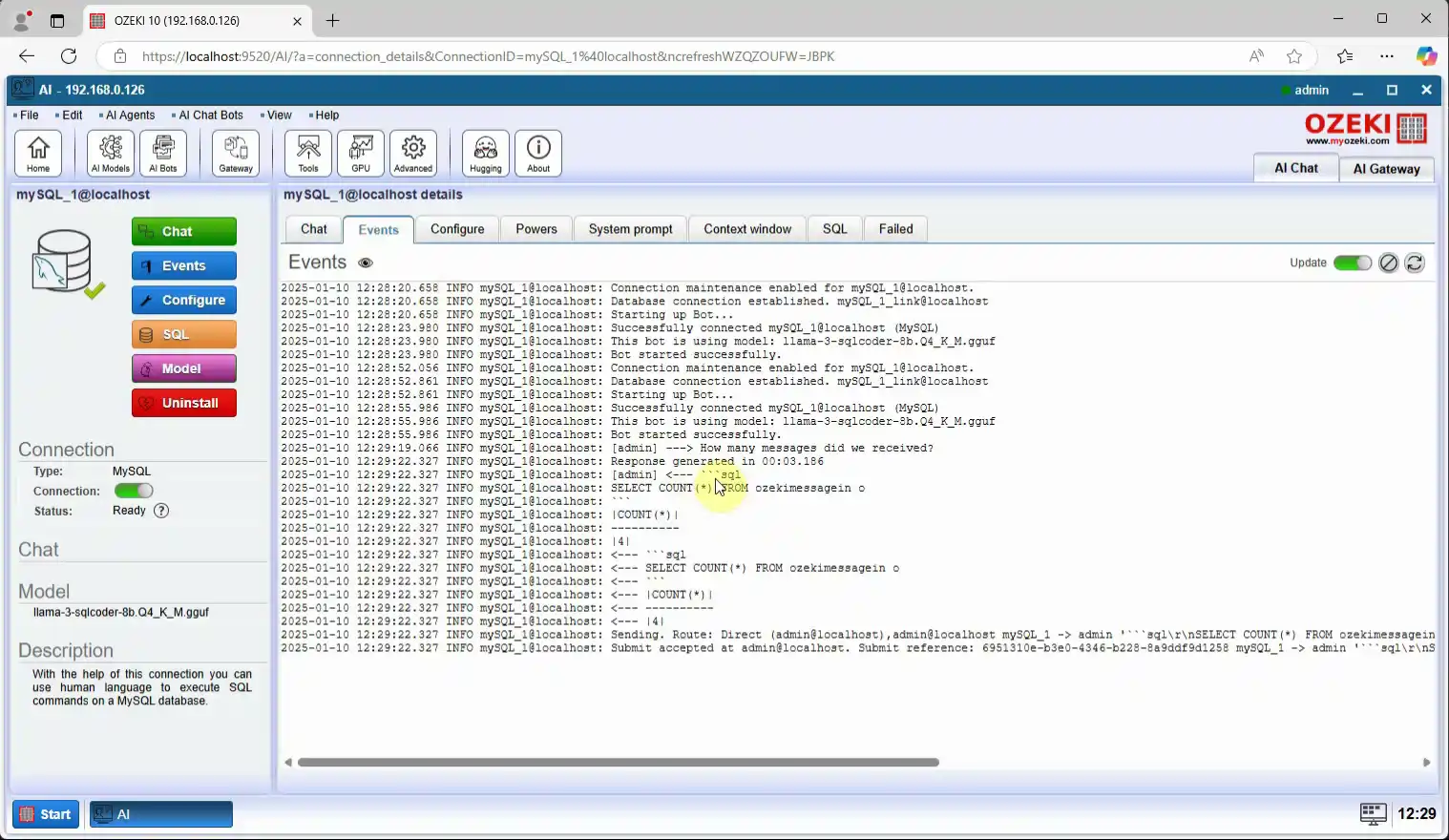Click the eye icon beside Events heading
1449x840 pixels.
click(366, 262)
